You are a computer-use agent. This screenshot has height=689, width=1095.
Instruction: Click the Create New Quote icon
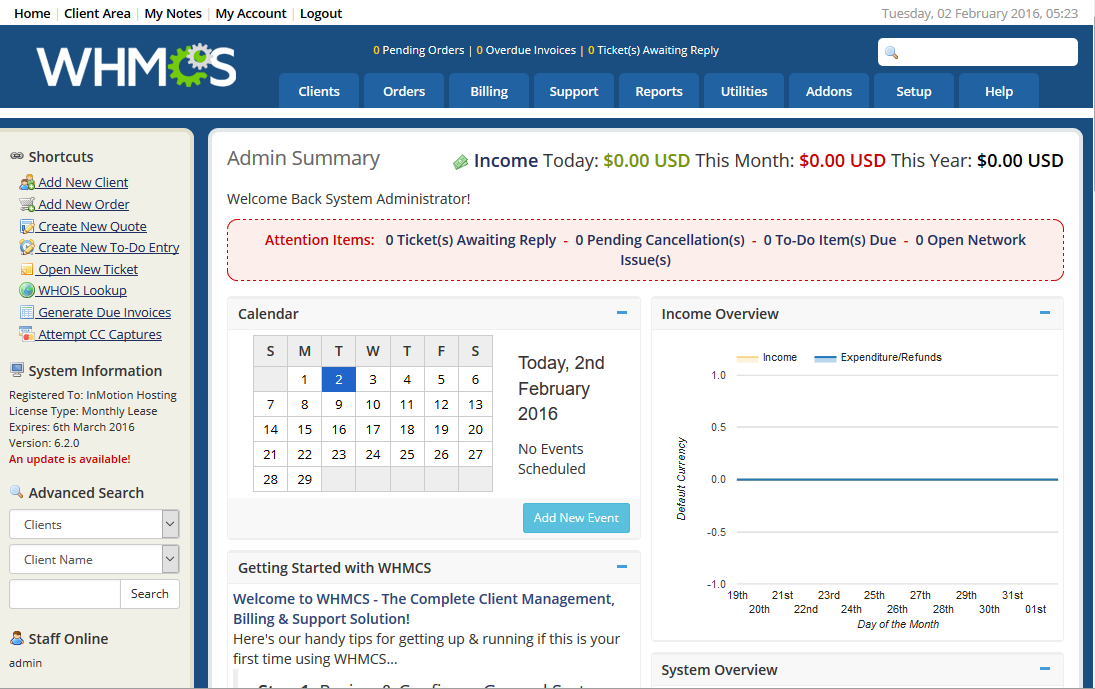(x=27, y=227)
